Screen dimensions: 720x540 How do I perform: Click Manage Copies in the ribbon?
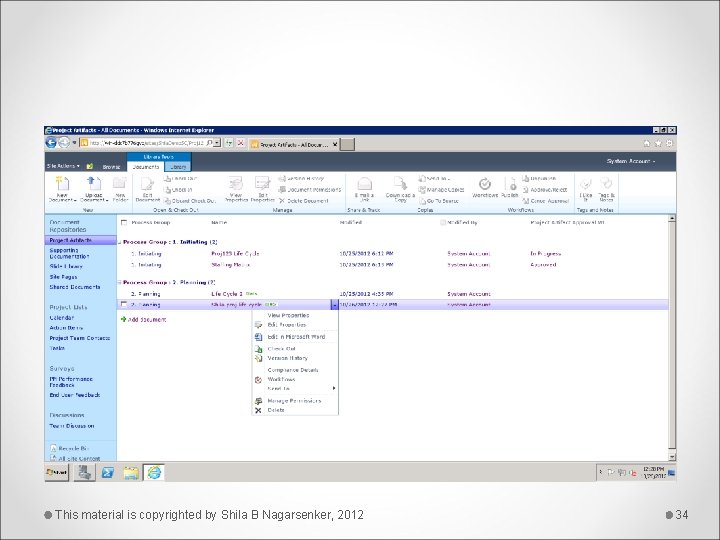pyautogui.click(x=441, y=189)
